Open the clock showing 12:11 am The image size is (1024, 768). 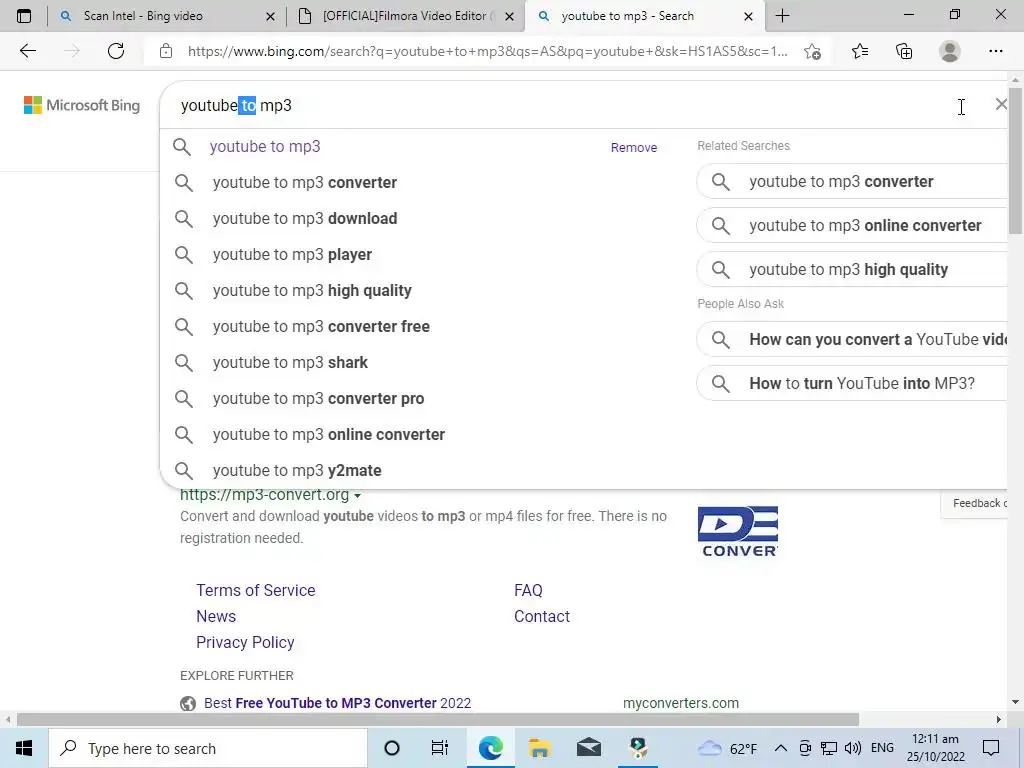[x=935, y=748]
